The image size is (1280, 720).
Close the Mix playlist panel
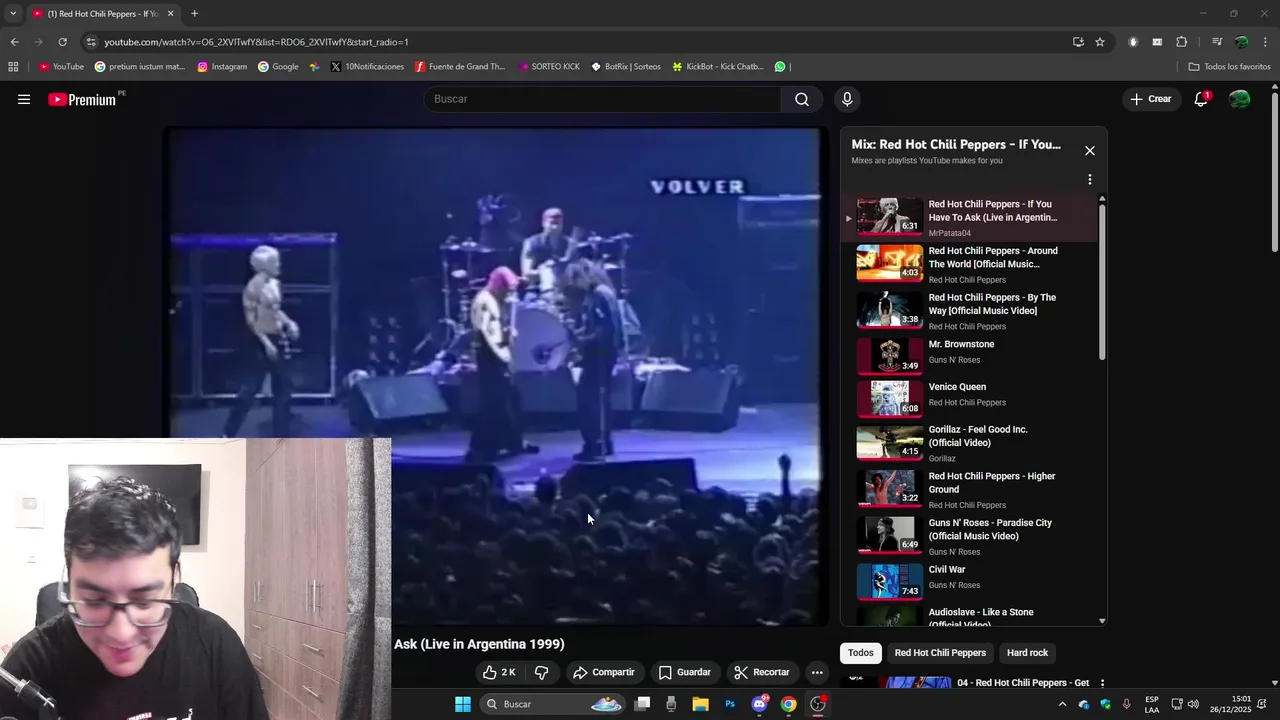1090,151
